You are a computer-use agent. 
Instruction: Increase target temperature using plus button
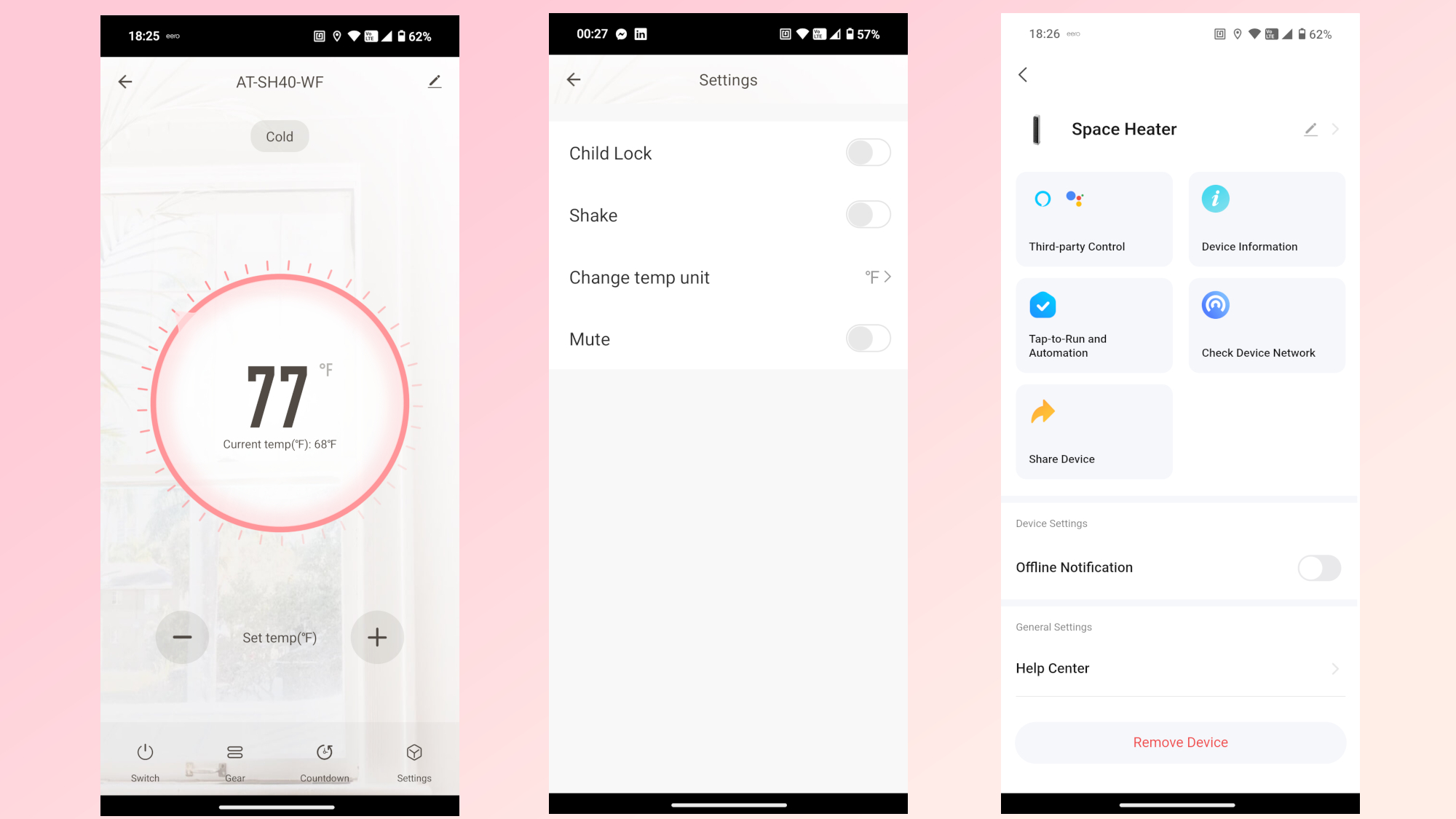[377, 637]
